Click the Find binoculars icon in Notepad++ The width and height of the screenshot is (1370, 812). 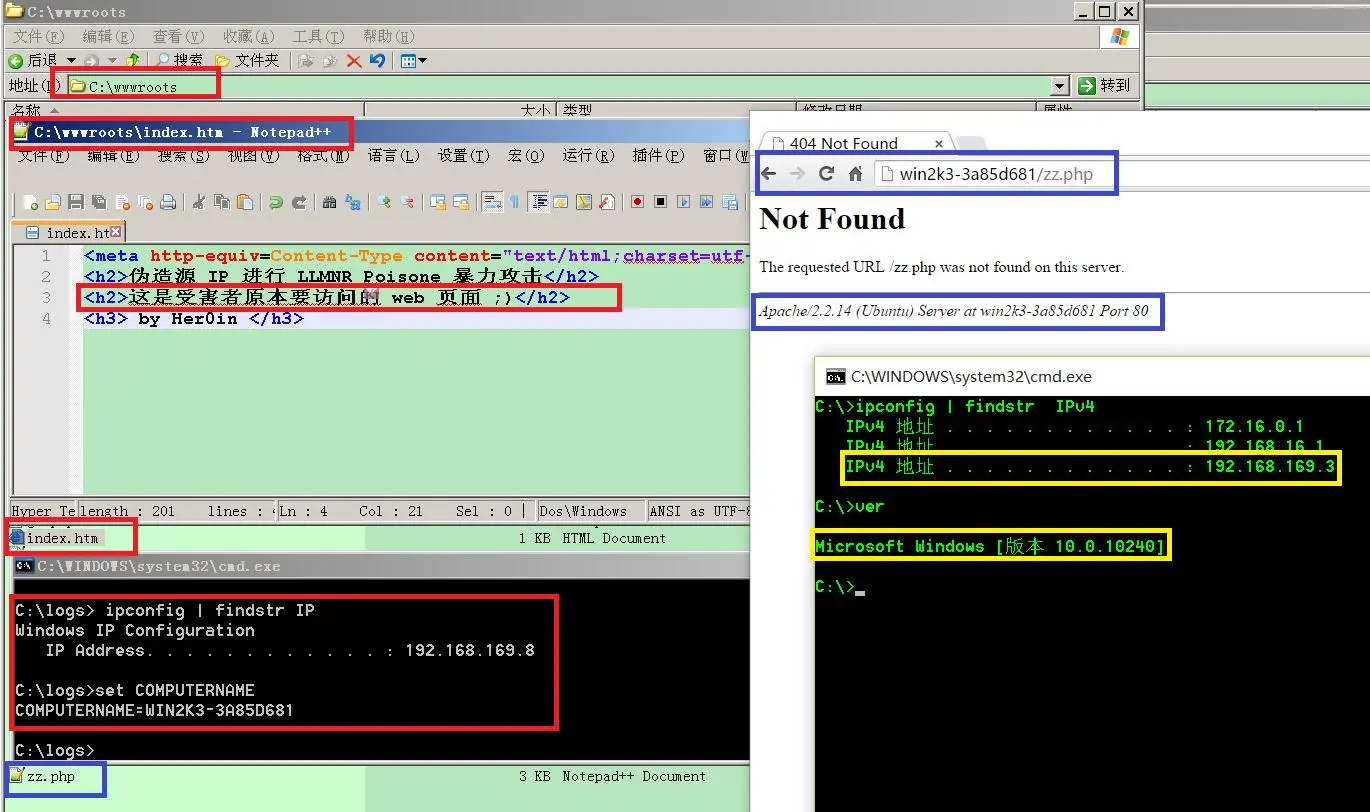coord(330,202)
